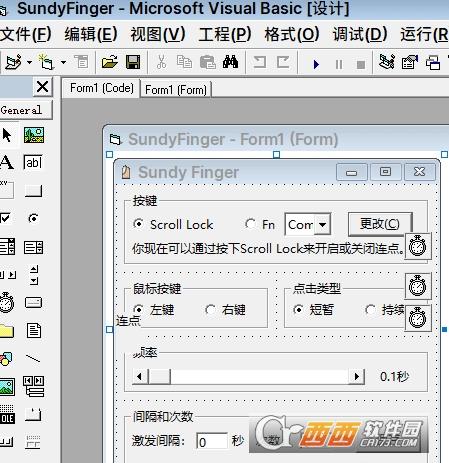The image size is (449, 463).
Task: Click the frequency scrollbar right arrow
Action: tap(356, 377)
